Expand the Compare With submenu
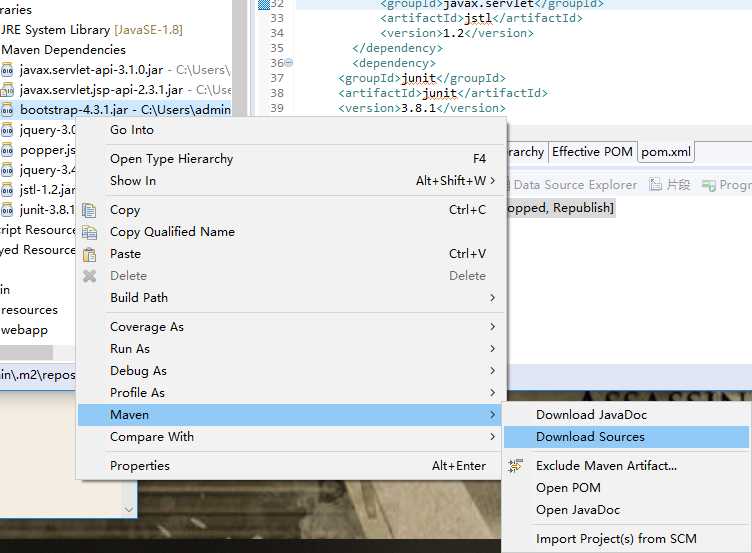Screen dimensions: 752x553 click(291, 437)
